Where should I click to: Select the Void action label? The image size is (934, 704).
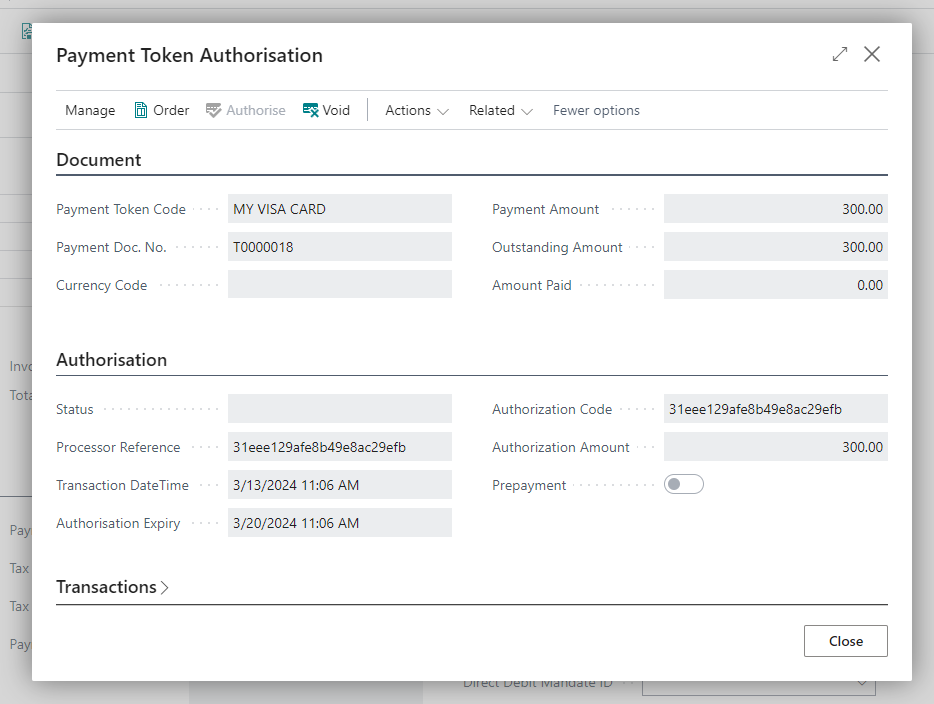(x=336, y=110)
